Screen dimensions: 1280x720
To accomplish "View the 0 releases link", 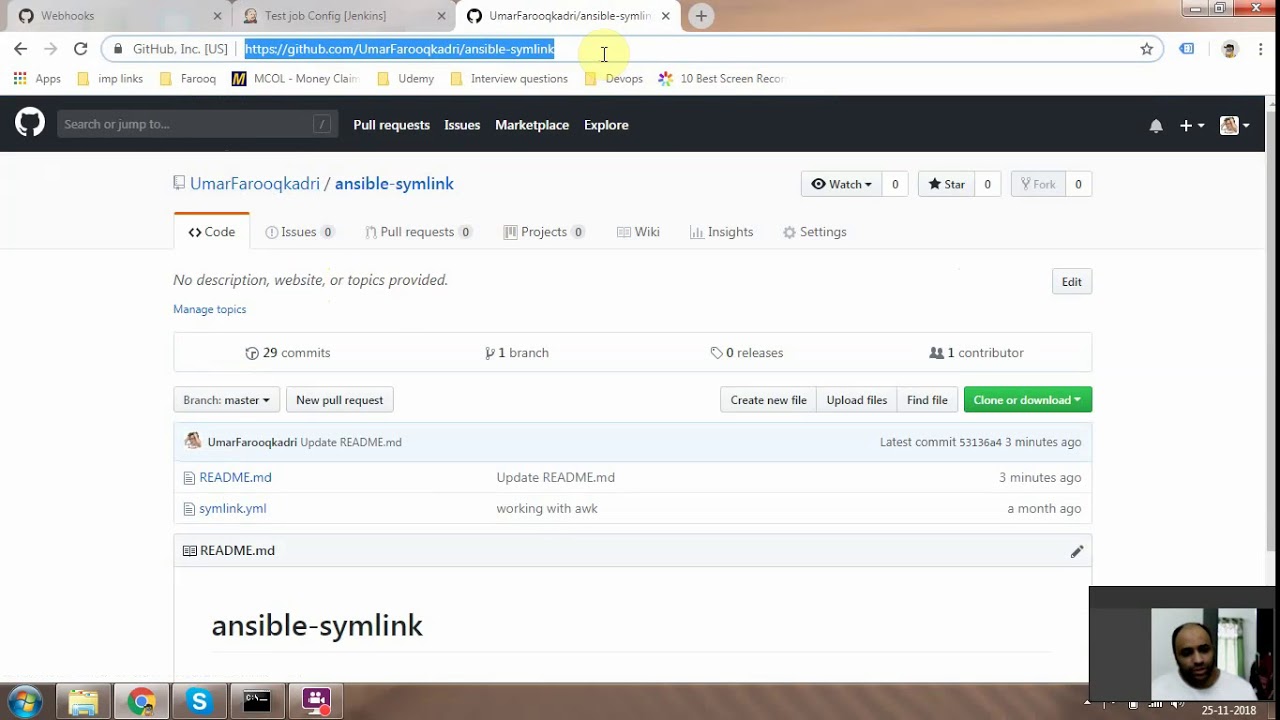I will click(x=747, y=353).
